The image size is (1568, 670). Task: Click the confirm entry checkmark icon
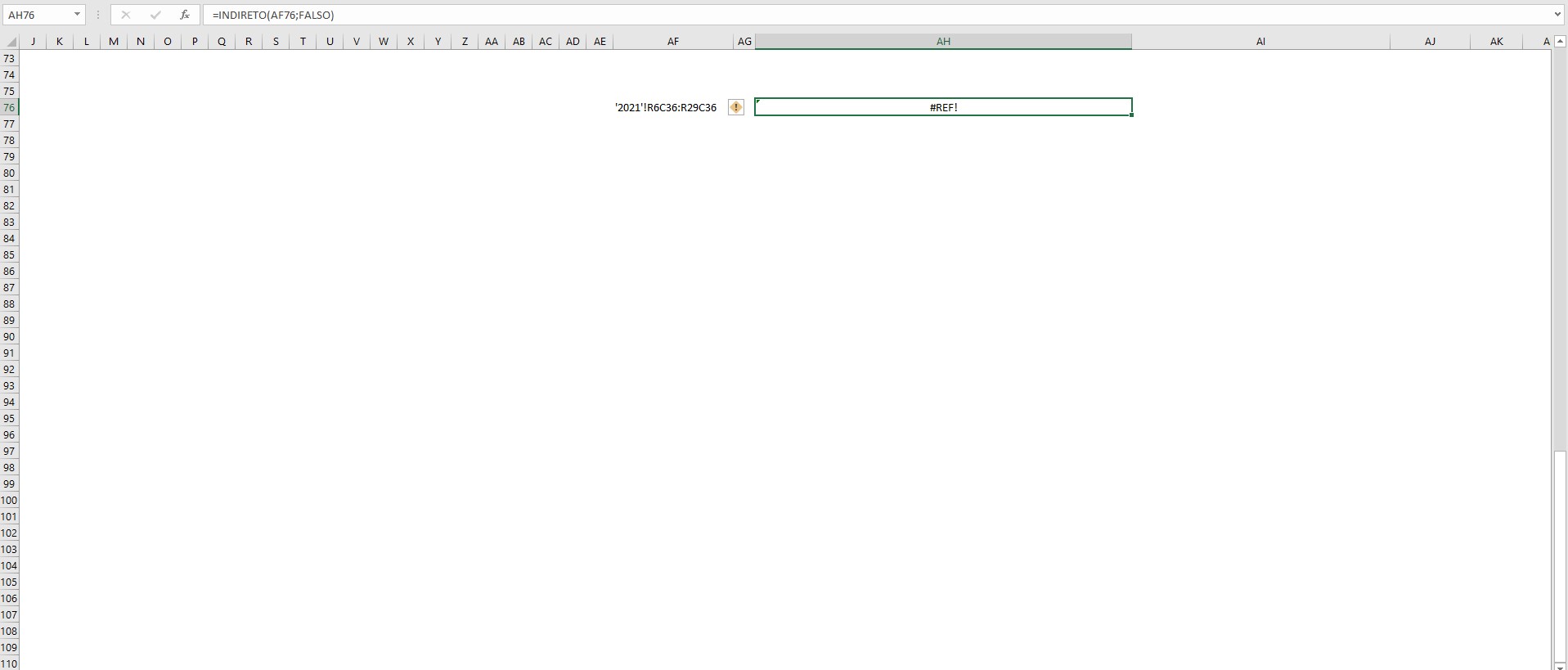[x=155, y=15]
